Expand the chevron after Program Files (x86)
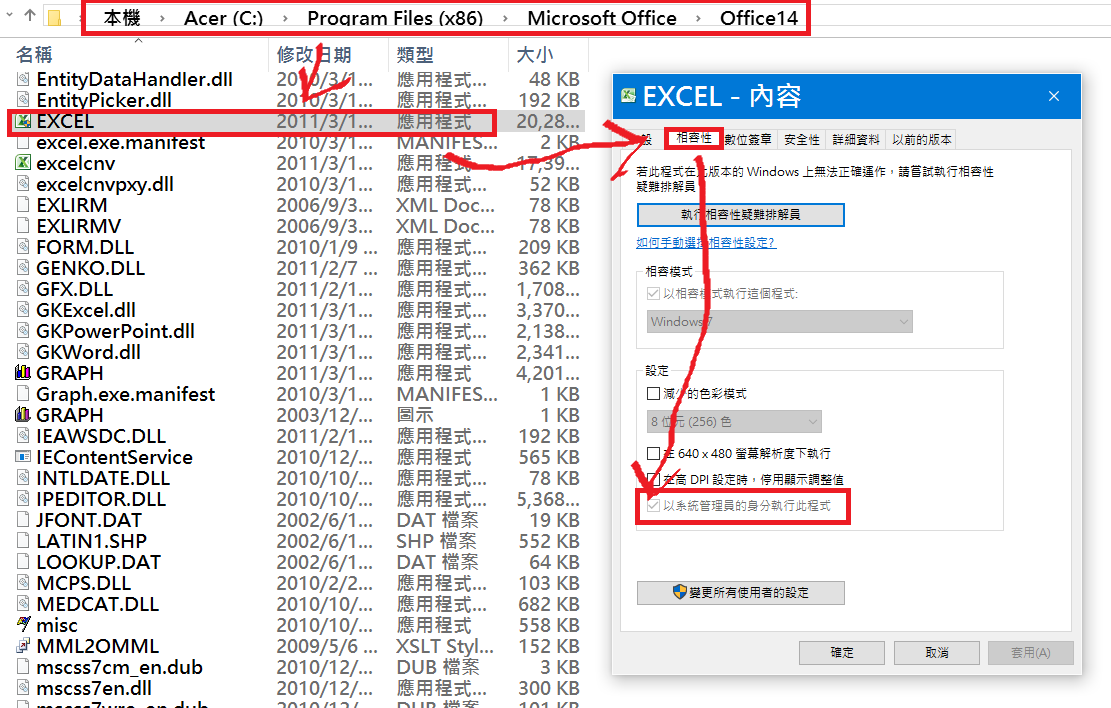 click(505, 18)
